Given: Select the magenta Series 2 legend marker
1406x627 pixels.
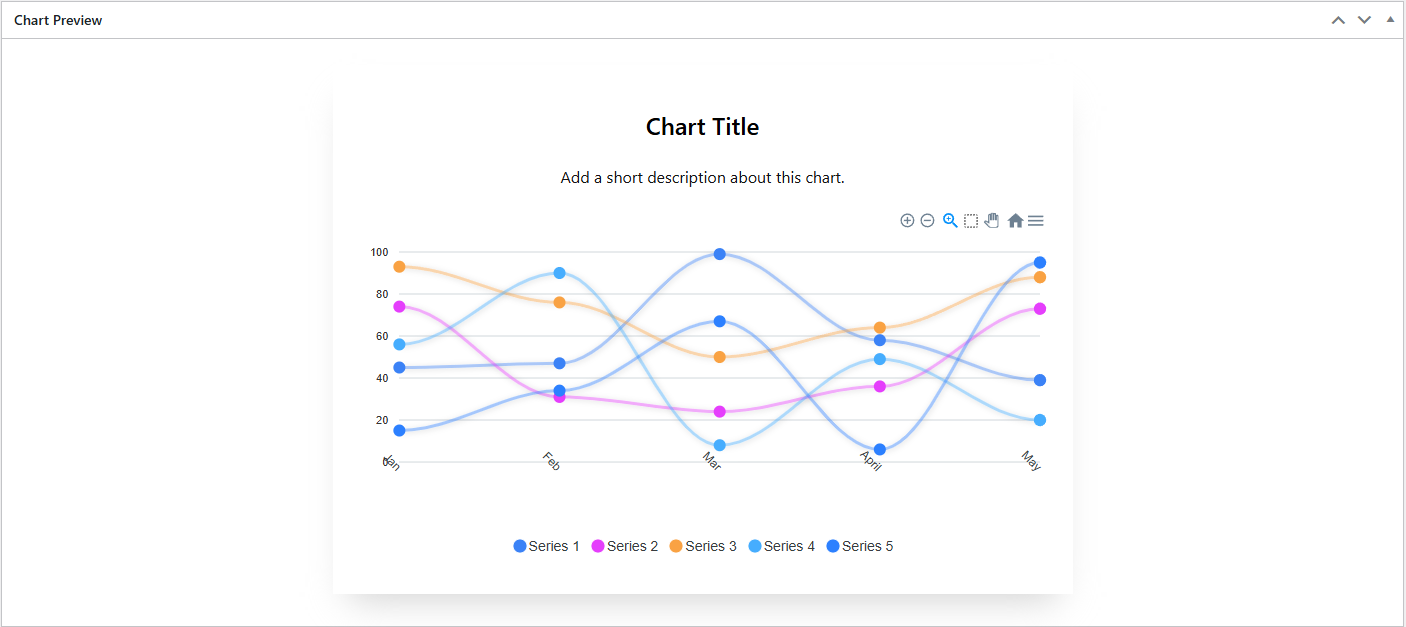Looking at the screenshot, I should point(600,546).
